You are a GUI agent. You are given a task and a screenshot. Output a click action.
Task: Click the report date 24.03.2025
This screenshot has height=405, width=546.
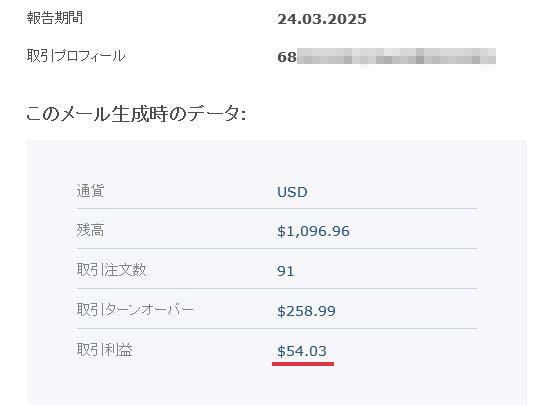pyautogui.click(x=322, y=19)
